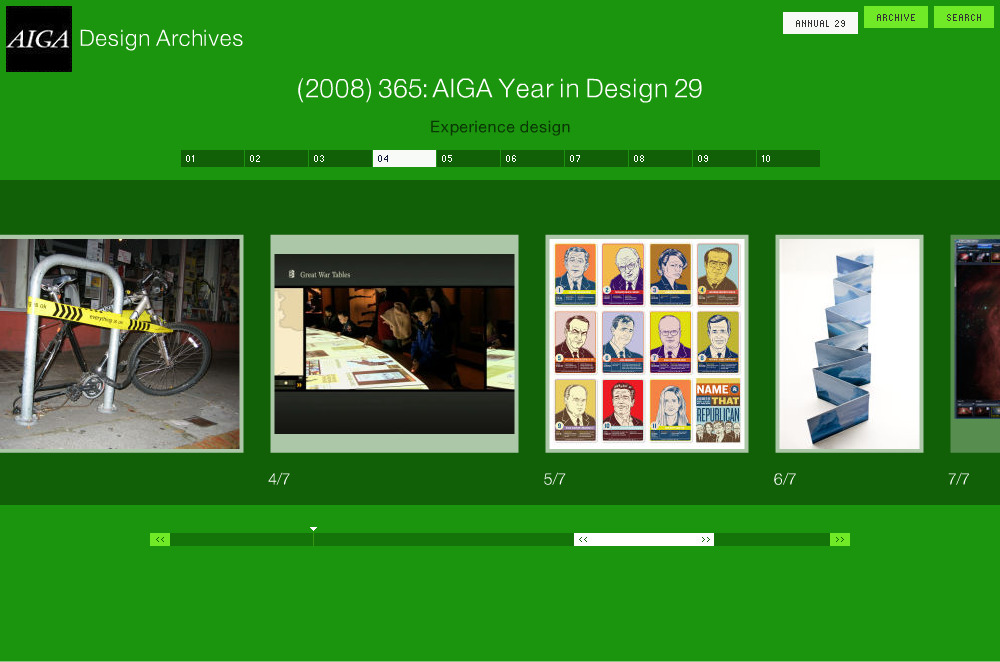Click the green scroll-left arrow button
This screenshot has width=1000, height=662.
(160, 540)
